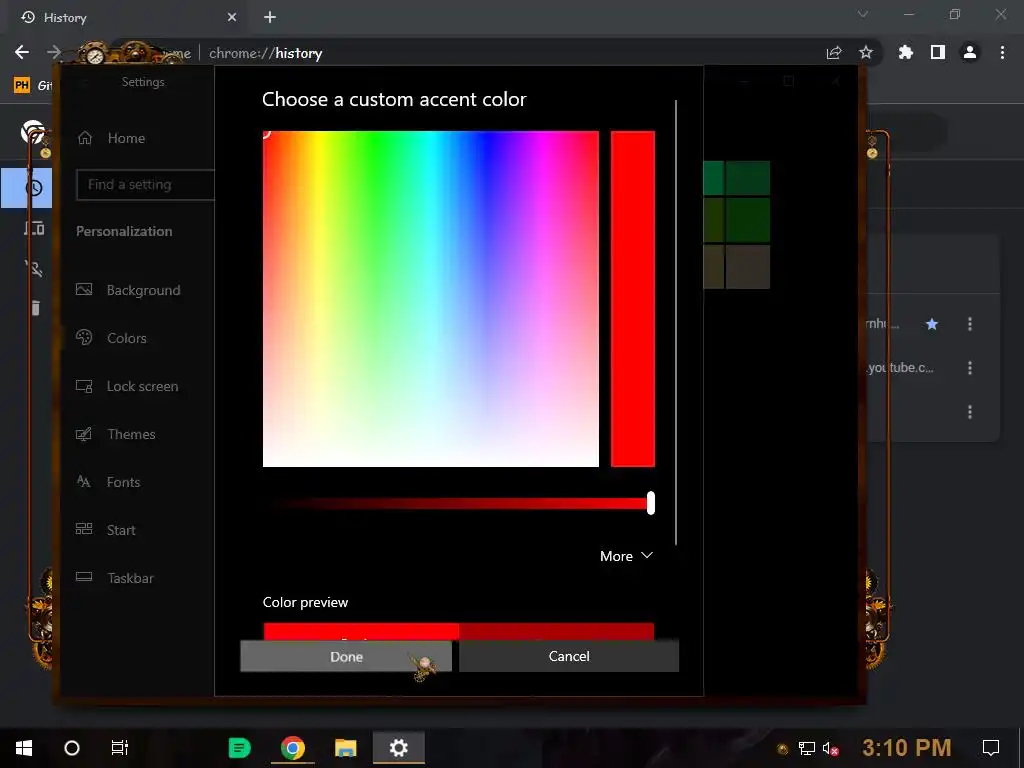Click the 3:10 PM taskbar clock
The image size is (1024, 768).
[x=906, y=748]
